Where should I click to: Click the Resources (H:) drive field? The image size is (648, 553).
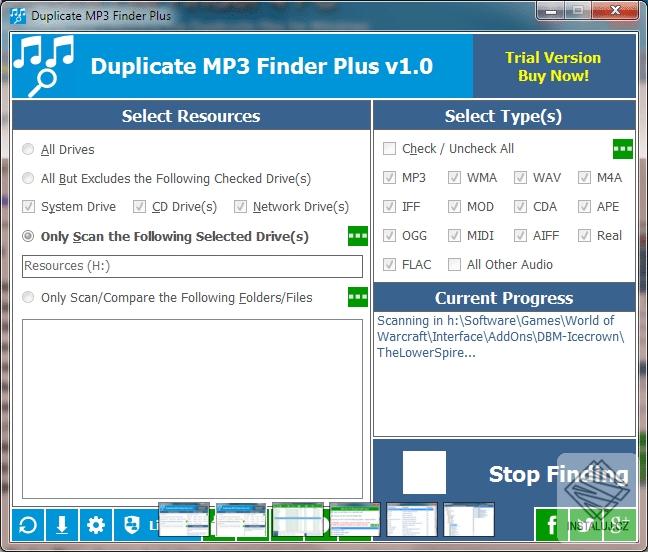[x=192, y=266]
